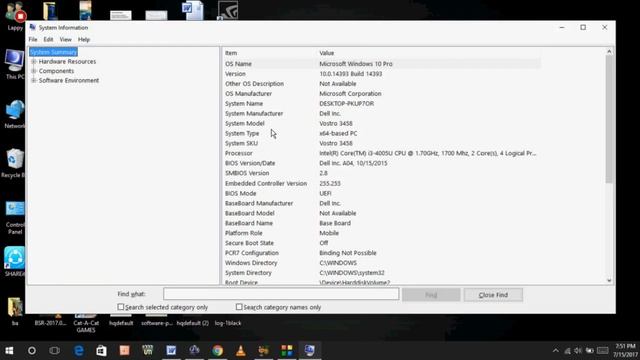Select the Secure Boot State row
Screen dimensions: 640x360
382,243
